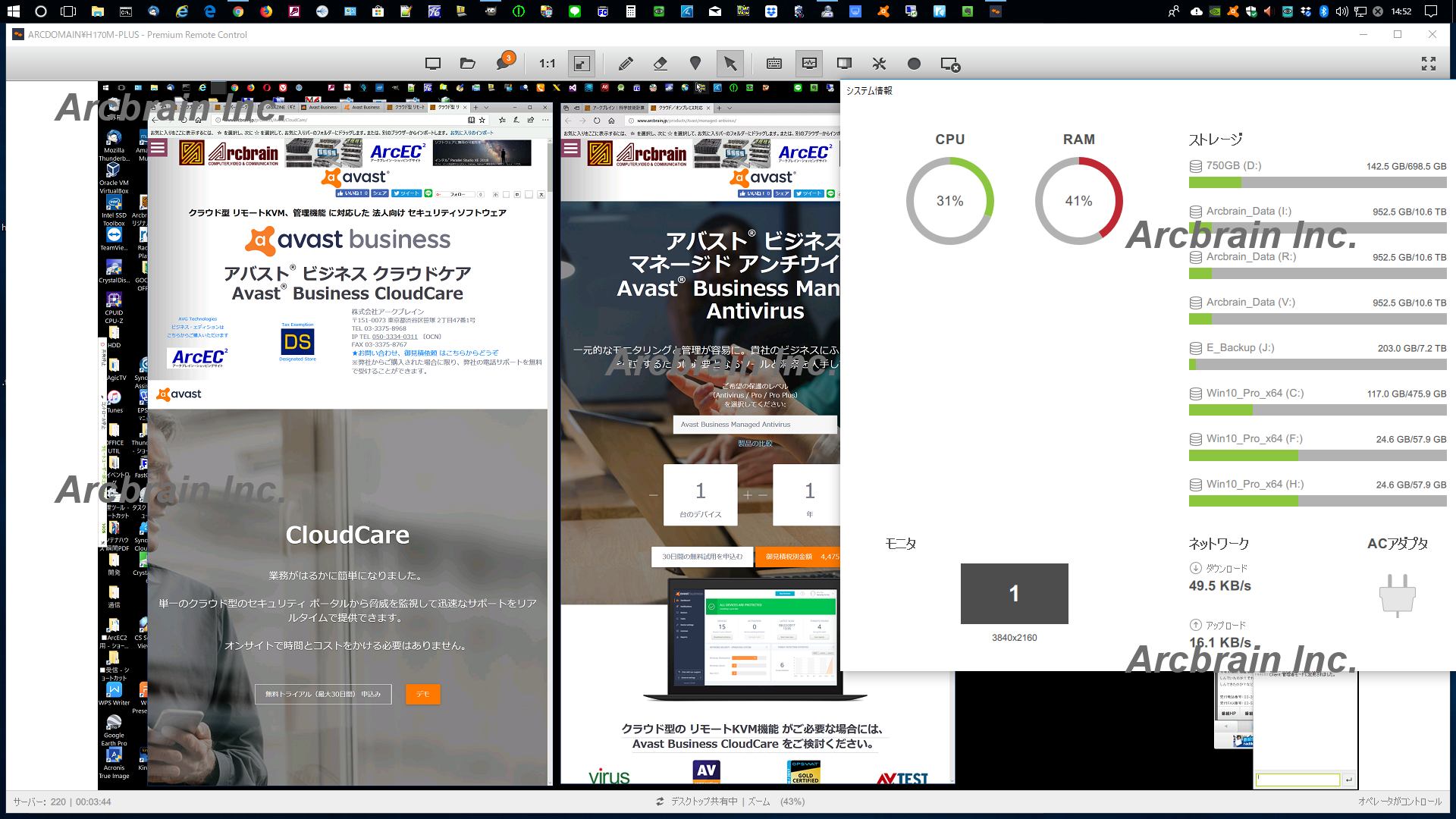Select the pencil drawing tool
This screenshot has height=819, width=1456.
[626, 64]
